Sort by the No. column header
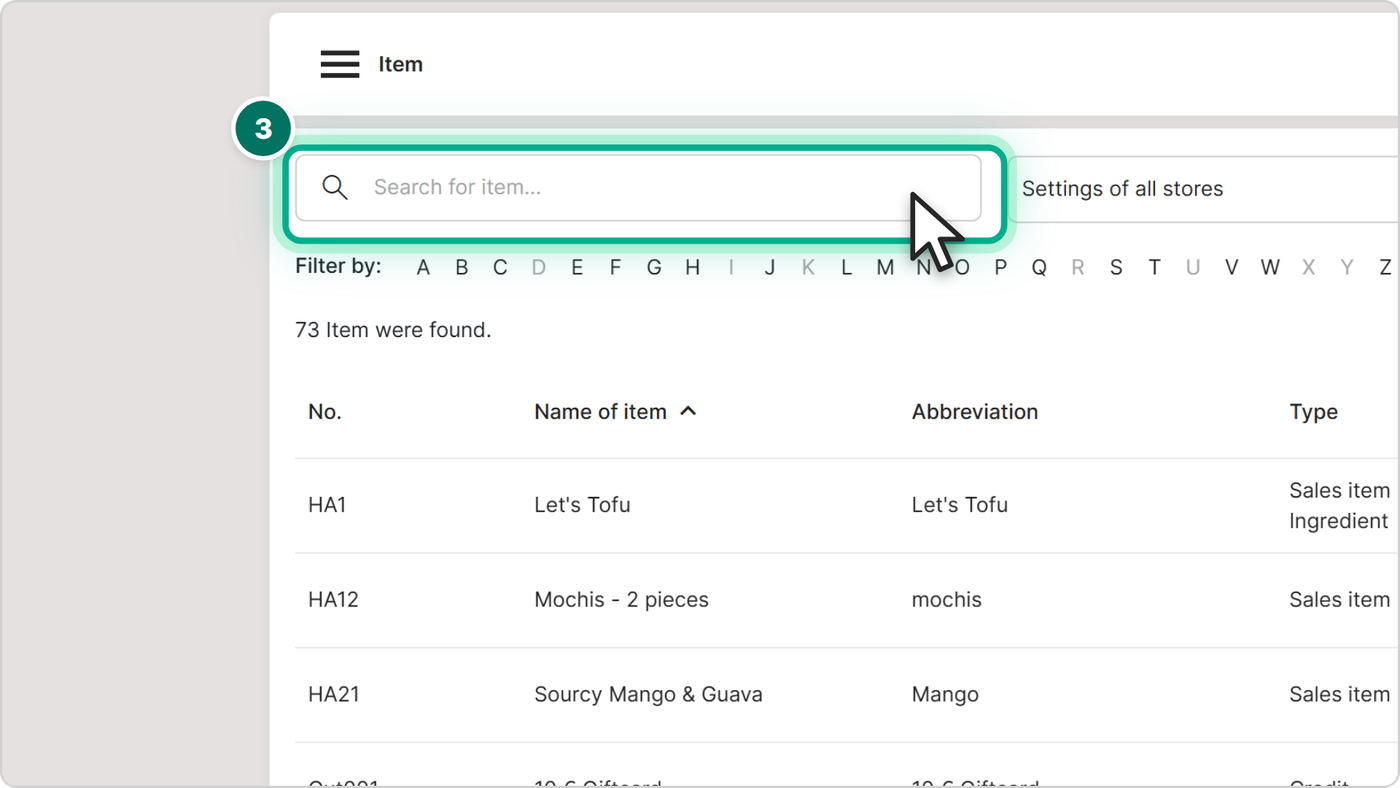Viewport: 1400px width, 788px height. point(324,411)
